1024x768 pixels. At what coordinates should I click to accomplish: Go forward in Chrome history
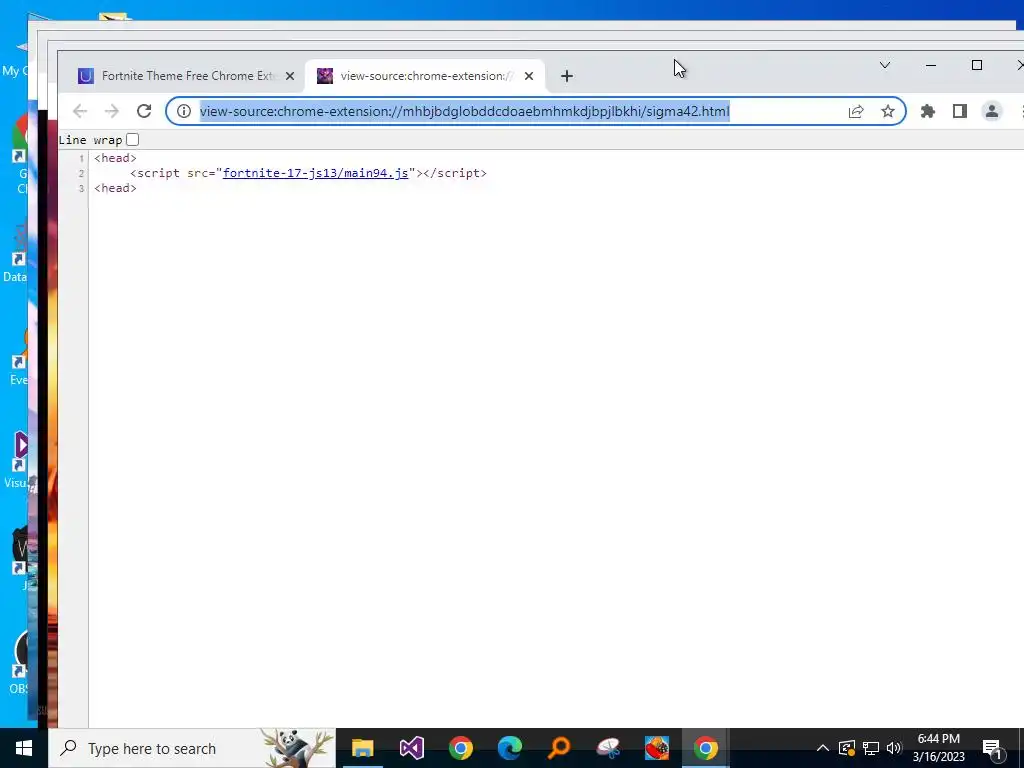[x=112, y=111]
